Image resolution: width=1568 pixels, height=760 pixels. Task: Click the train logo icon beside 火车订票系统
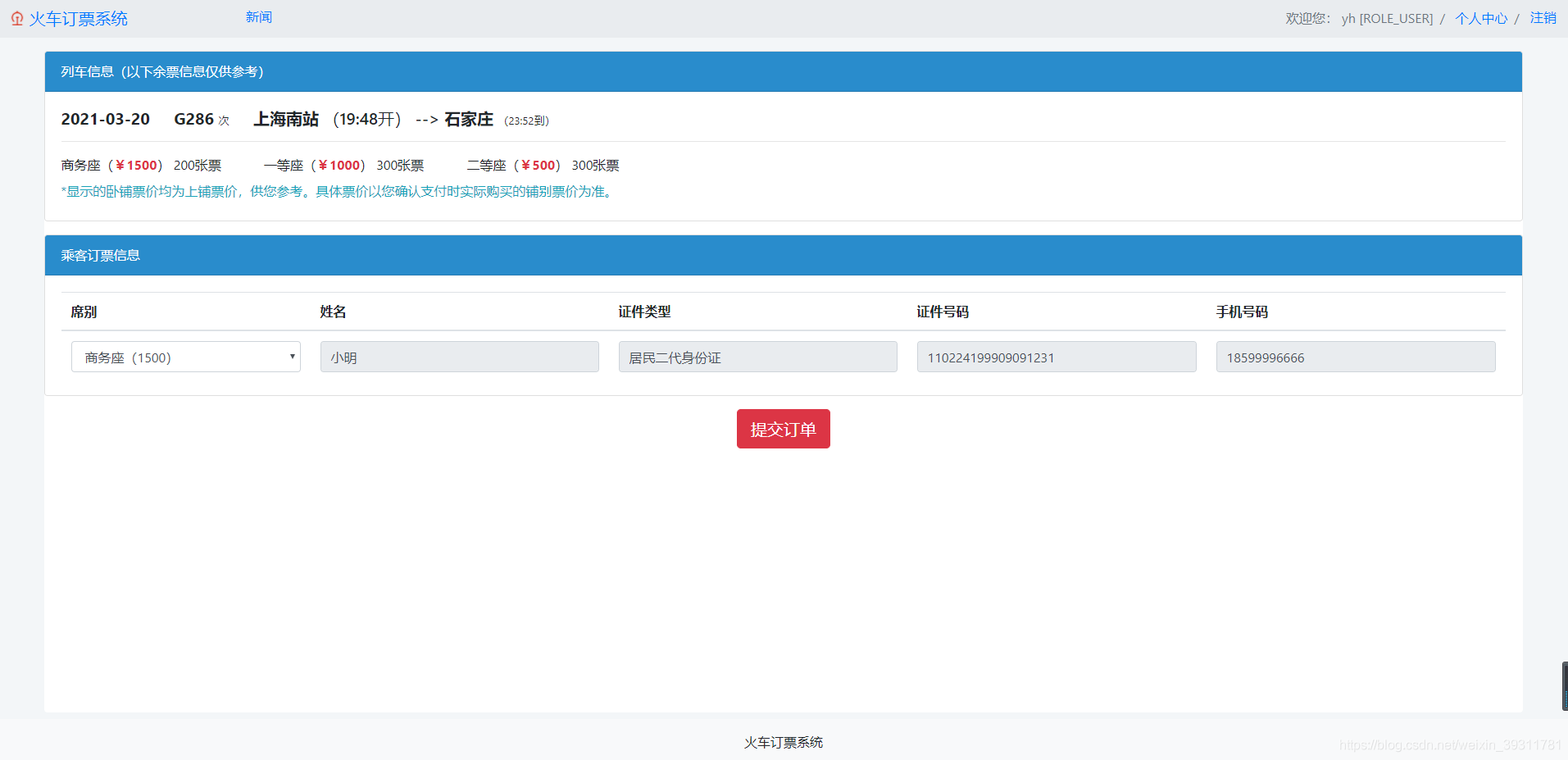pyautogui.click(x=17, y=19)
